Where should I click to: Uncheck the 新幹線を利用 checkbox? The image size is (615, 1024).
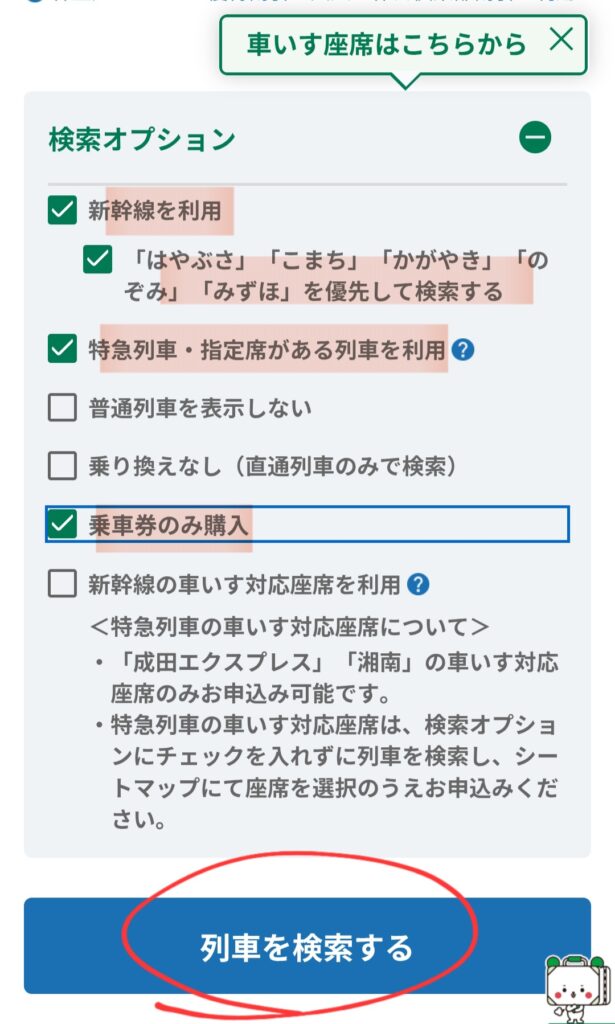point(62,210)
